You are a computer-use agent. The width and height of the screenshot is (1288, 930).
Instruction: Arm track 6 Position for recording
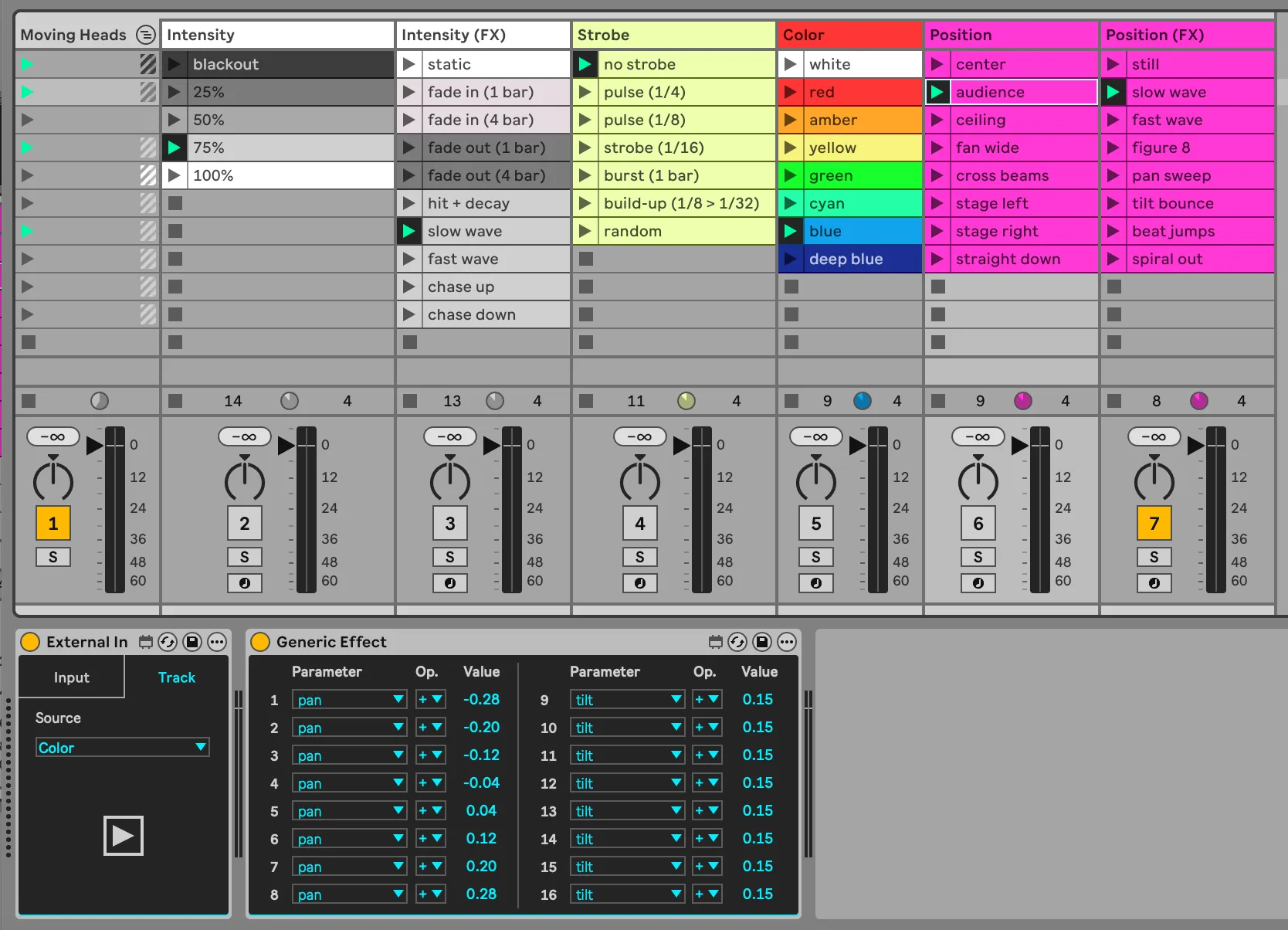click(978, 583)
